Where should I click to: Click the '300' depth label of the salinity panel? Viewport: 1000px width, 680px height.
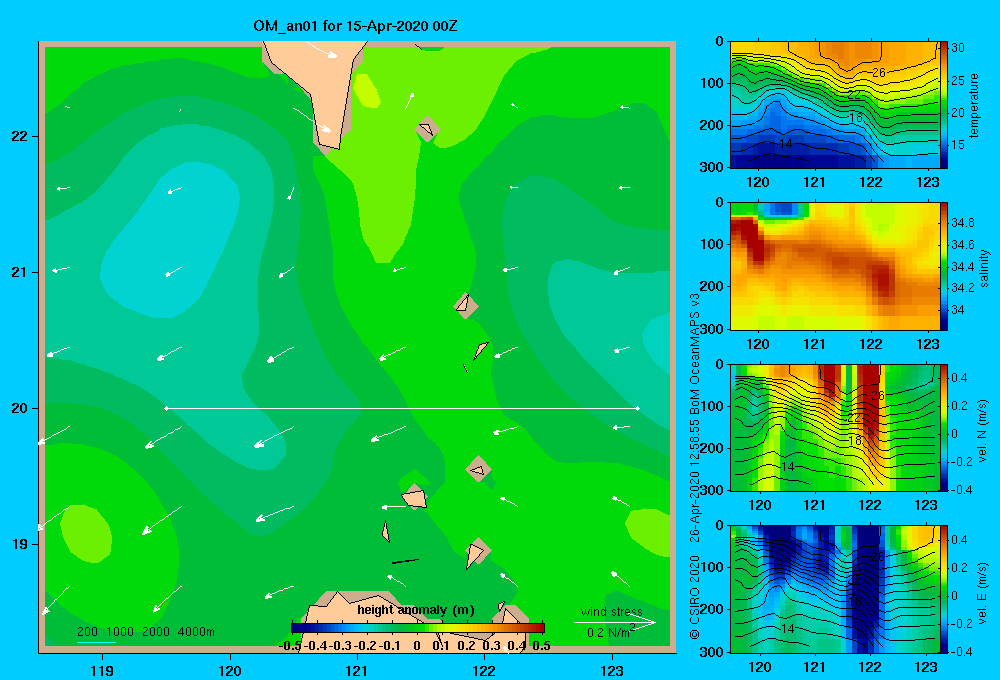(x=714, y=329)
